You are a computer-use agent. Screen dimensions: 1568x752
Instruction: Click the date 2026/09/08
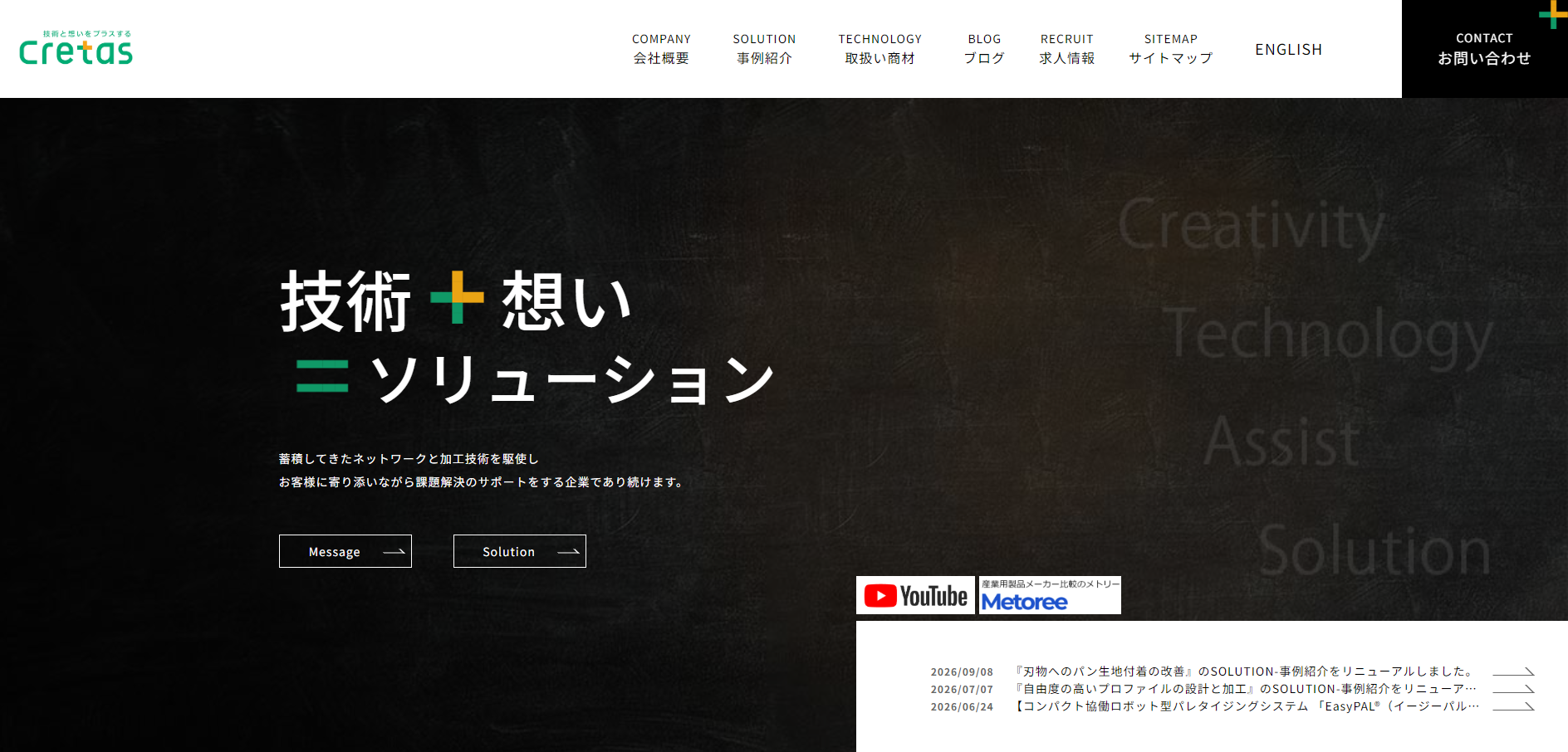962,672
